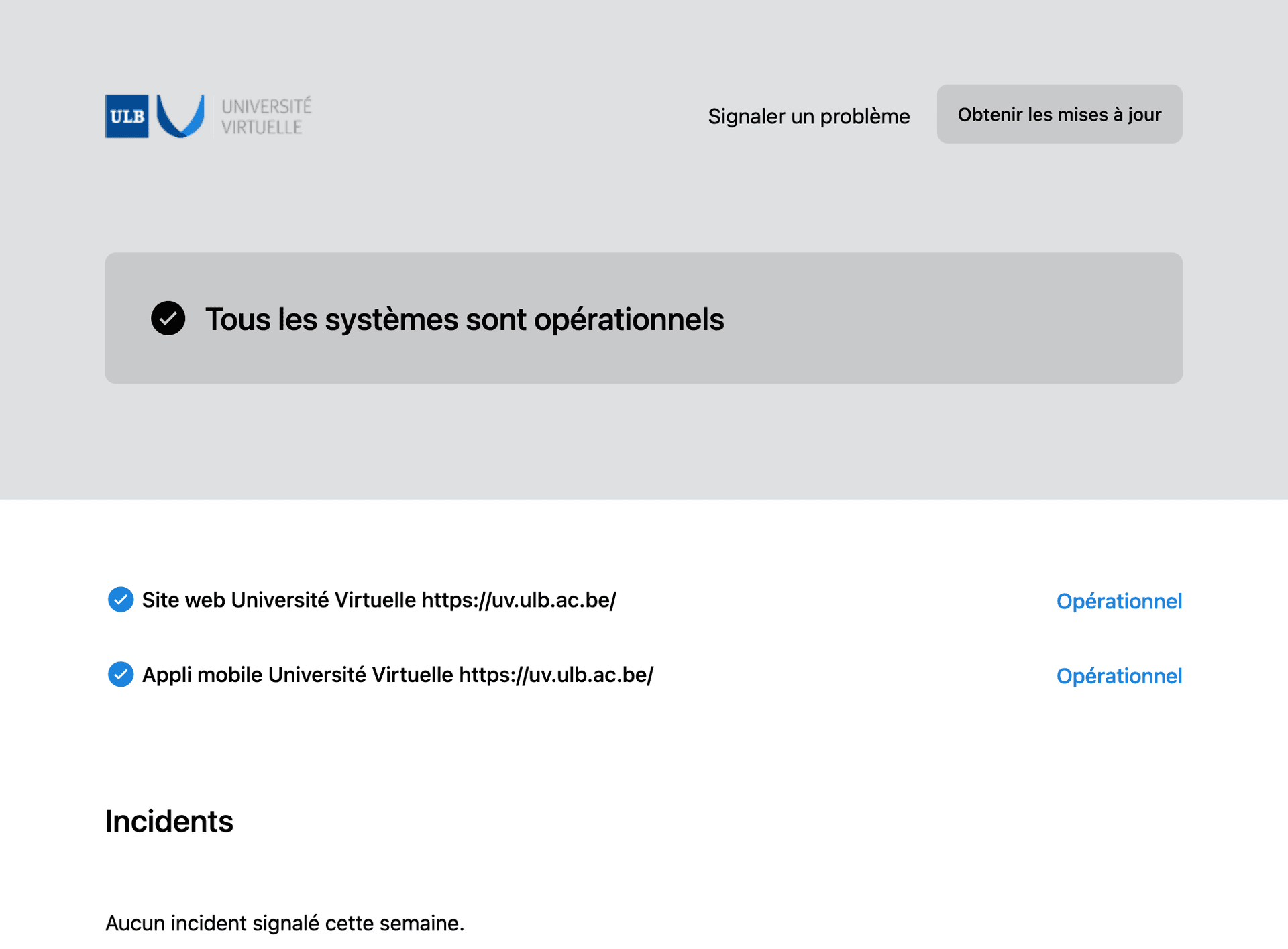Click Tous les systèmes sont opérationnels heading
The height and width of the screenshot is (949, 1288).
(464, 319)
